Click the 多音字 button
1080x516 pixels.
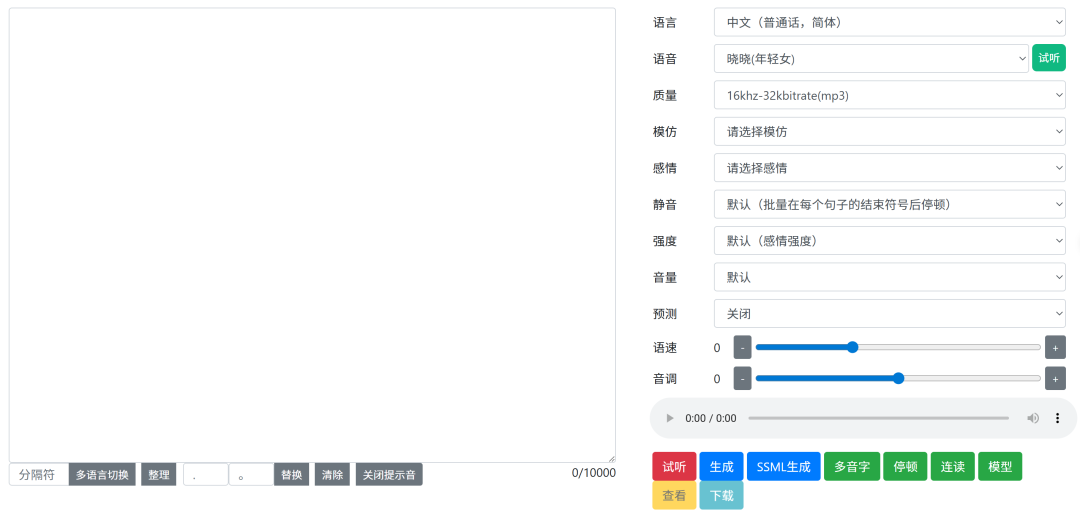click(x=851, y=466)
